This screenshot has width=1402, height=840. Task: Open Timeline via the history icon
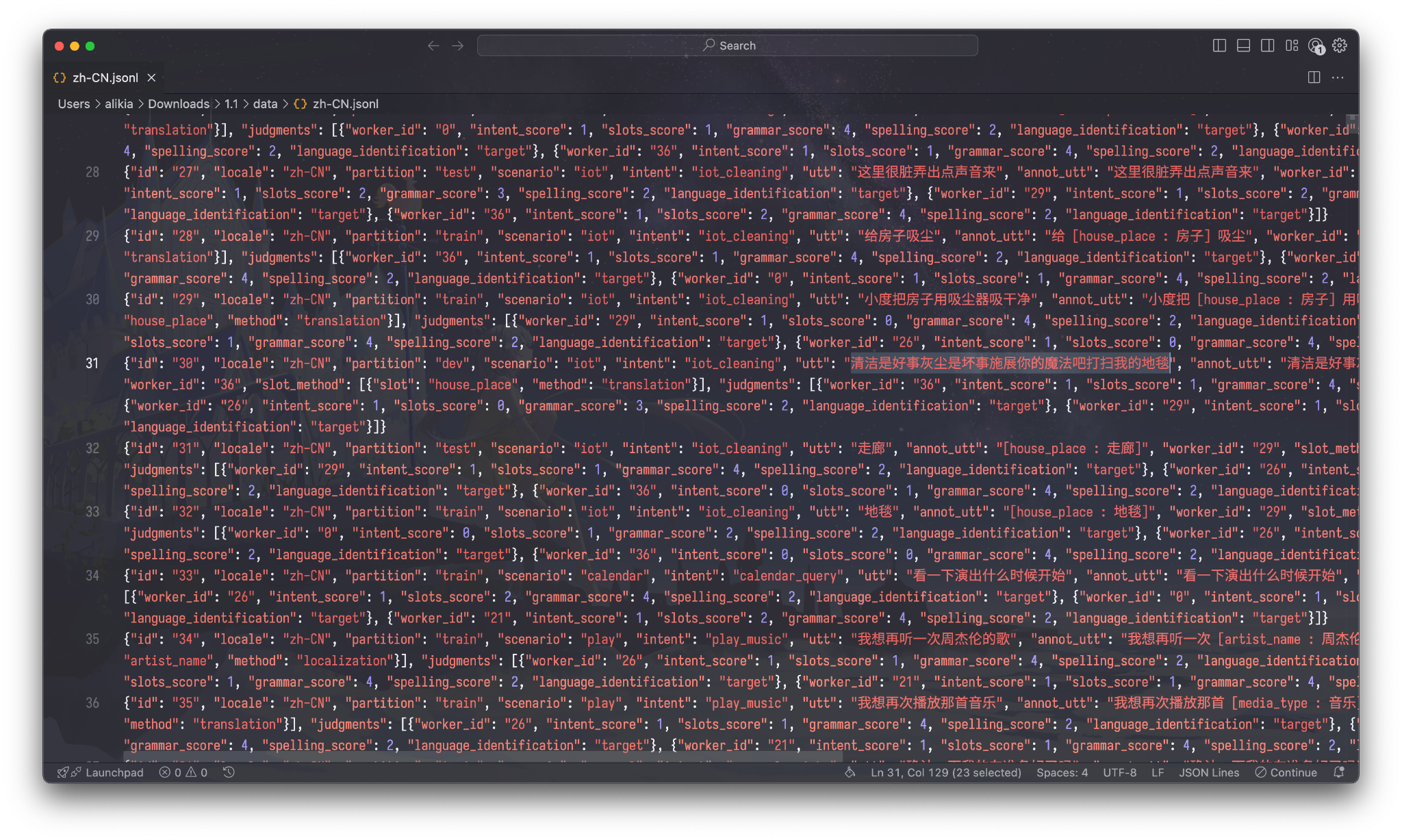pyautogui.click(x=229, y=772)
